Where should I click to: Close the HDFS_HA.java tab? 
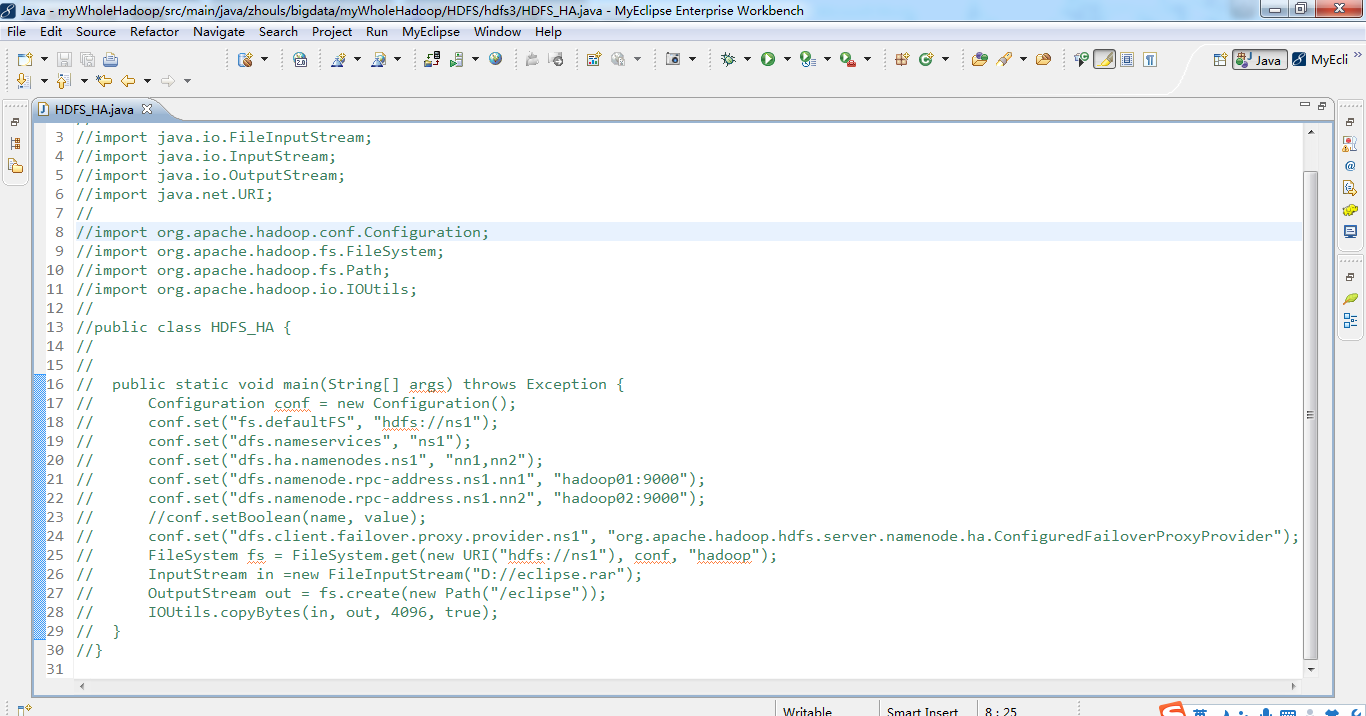[x=146, y=109]
